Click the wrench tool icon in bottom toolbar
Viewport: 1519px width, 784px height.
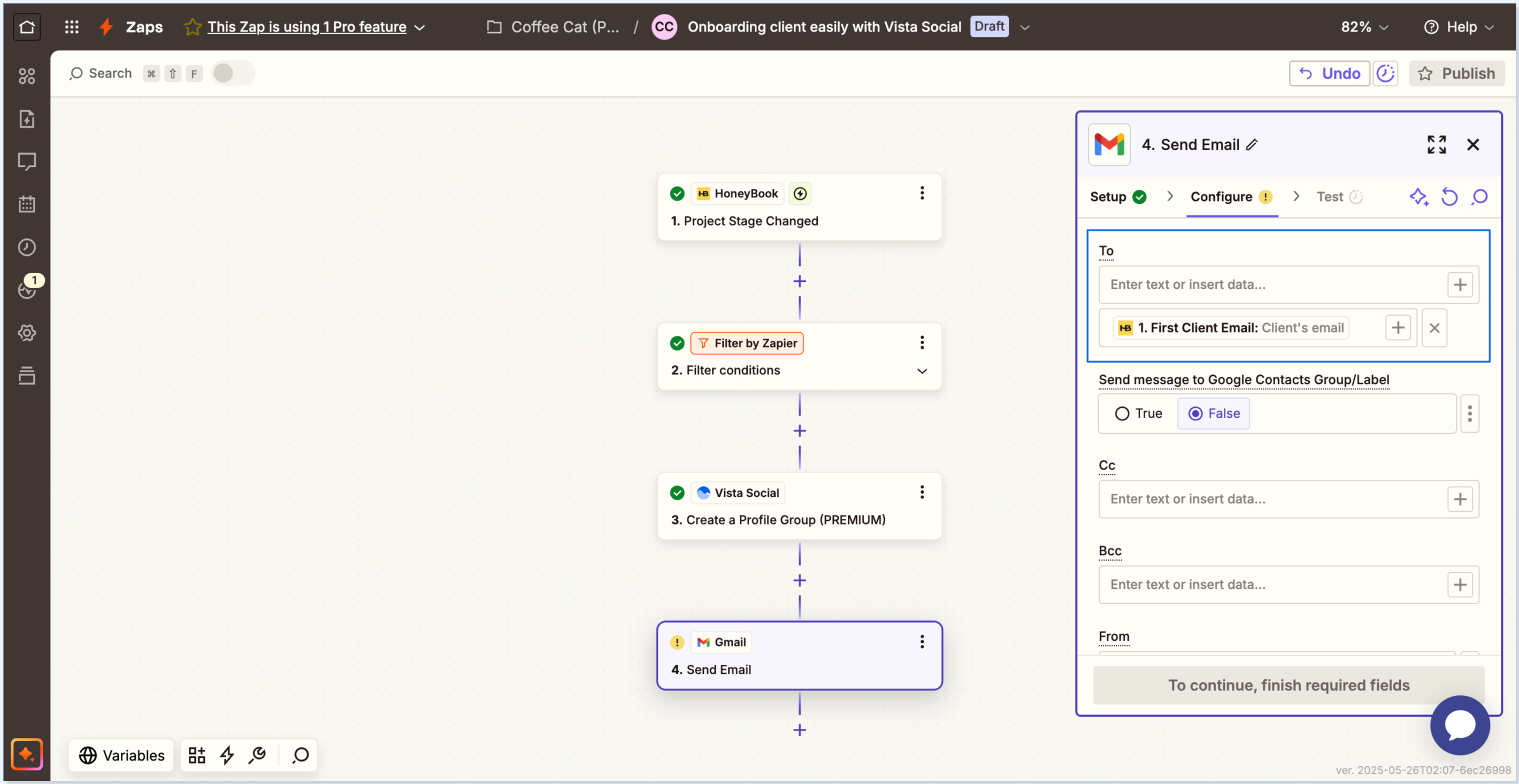pos(257,756)
